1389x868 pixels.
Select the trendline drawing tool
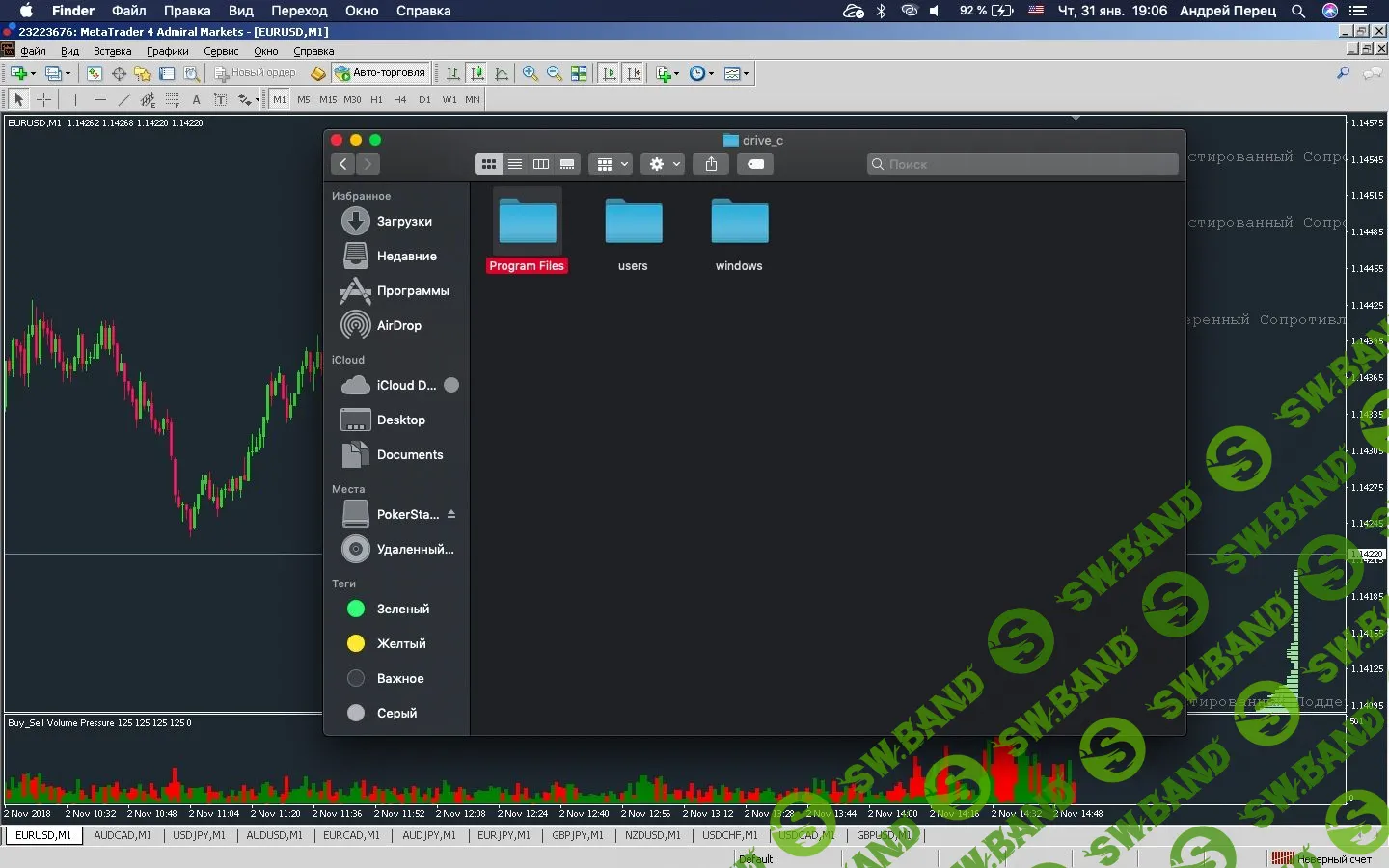click(x=123, y=99)
